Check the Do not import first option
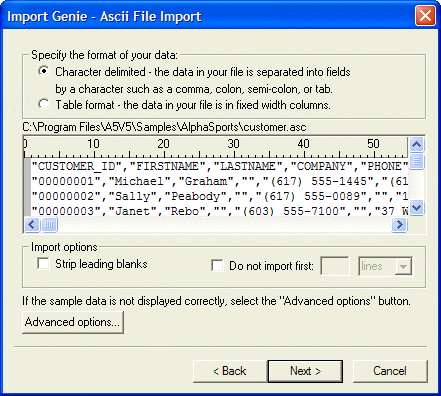The height and width of the screenshot is (396, 441). click(217, 265)
